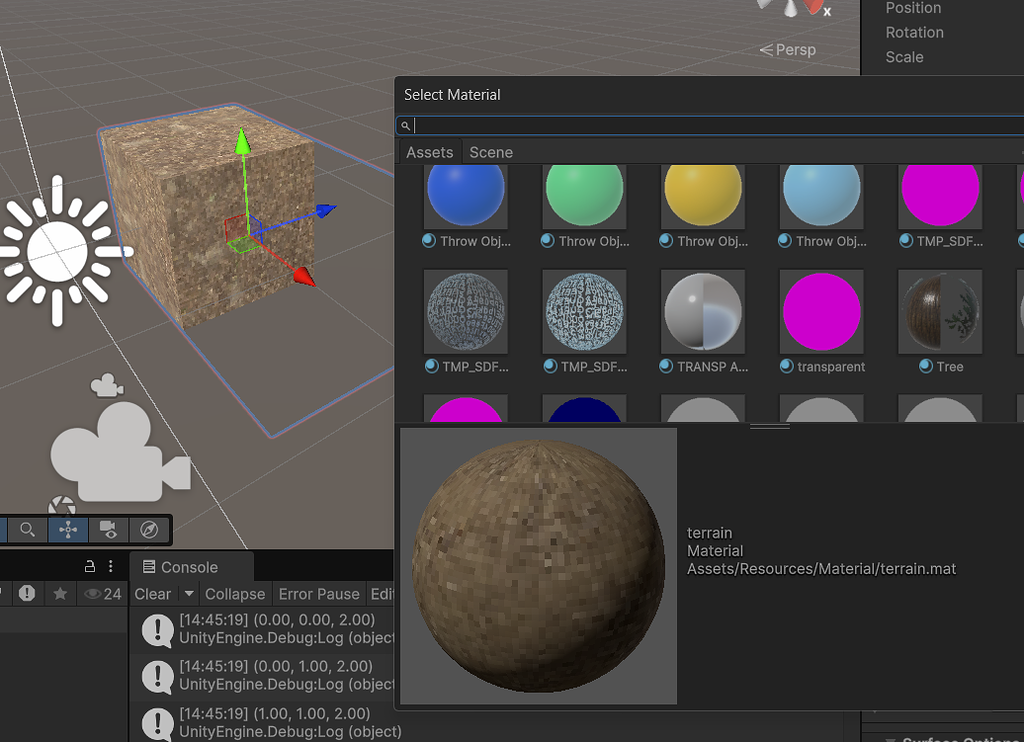Click the terrain material sphere preview

click(538, 563)
